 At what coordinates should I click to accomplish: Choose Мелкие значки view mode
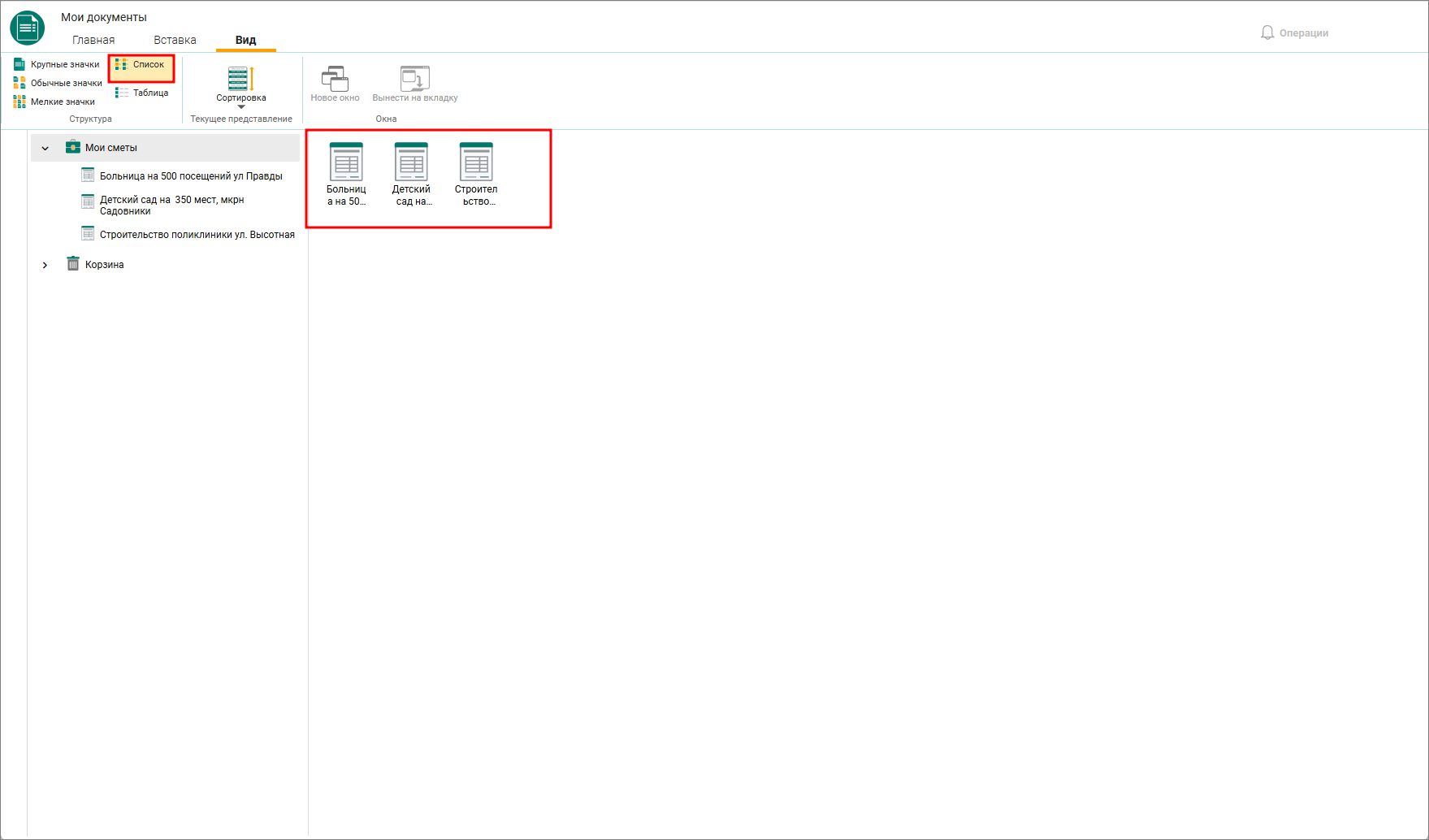point(54,102)
